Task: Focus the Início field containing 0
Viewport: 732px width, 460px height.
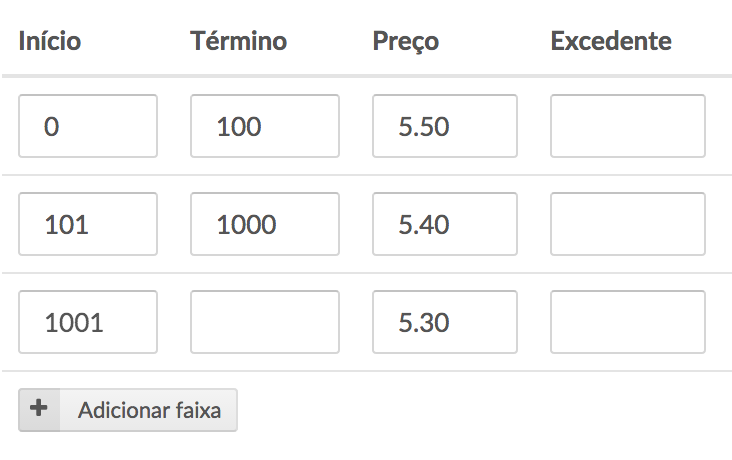Action: tap(88, 126)
